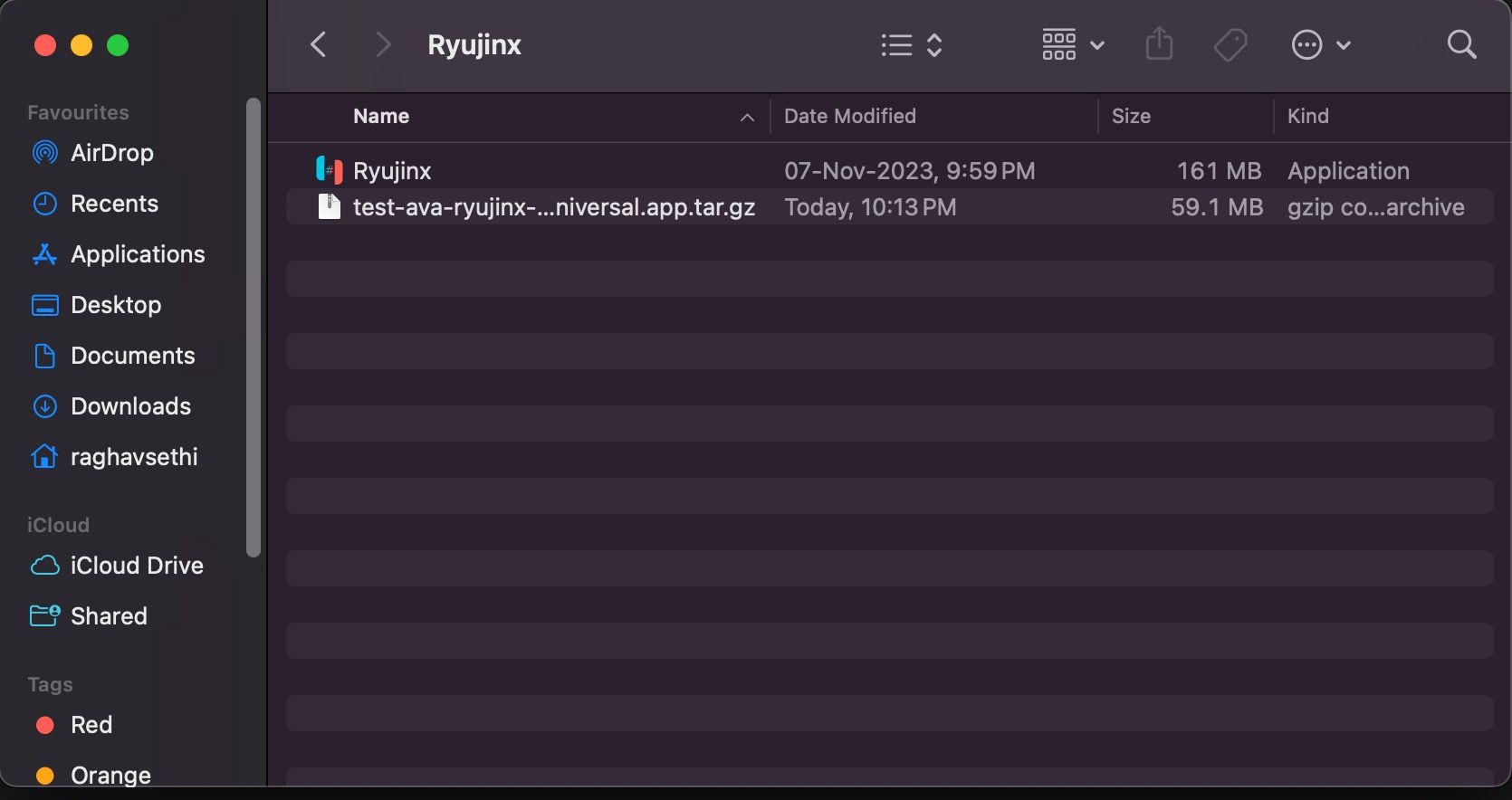Select the Ryujinx application icon
The image size is (1512, 800).
[329, 170]
